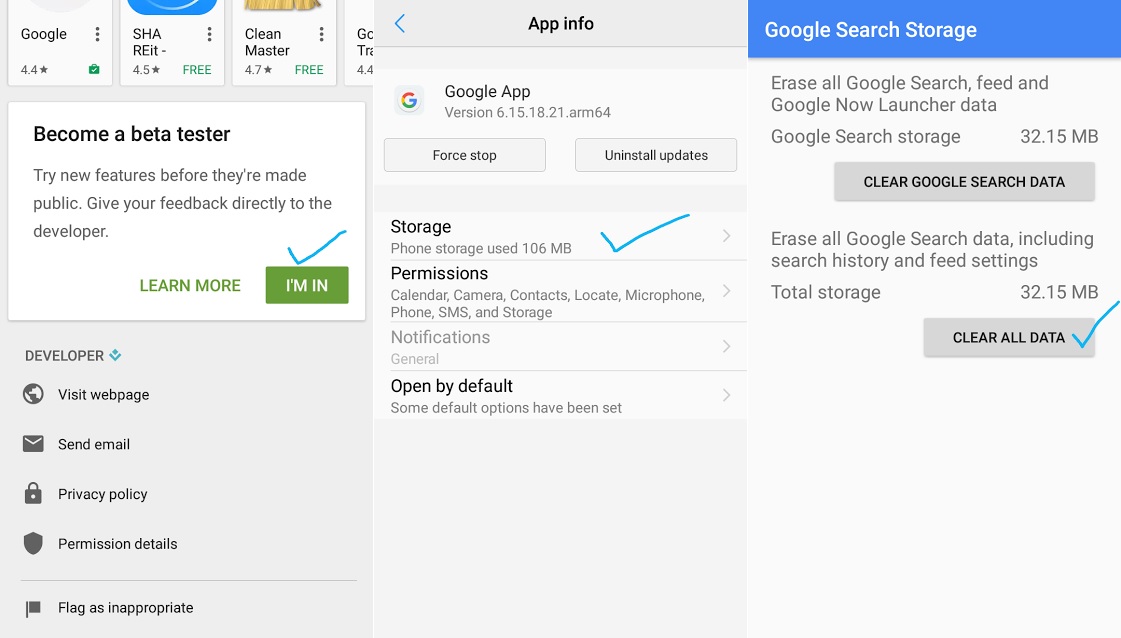This screenshot has width=1121, height=638.
Task: Tap 'Become a beta tester' heading
Action: coord(132,134)
